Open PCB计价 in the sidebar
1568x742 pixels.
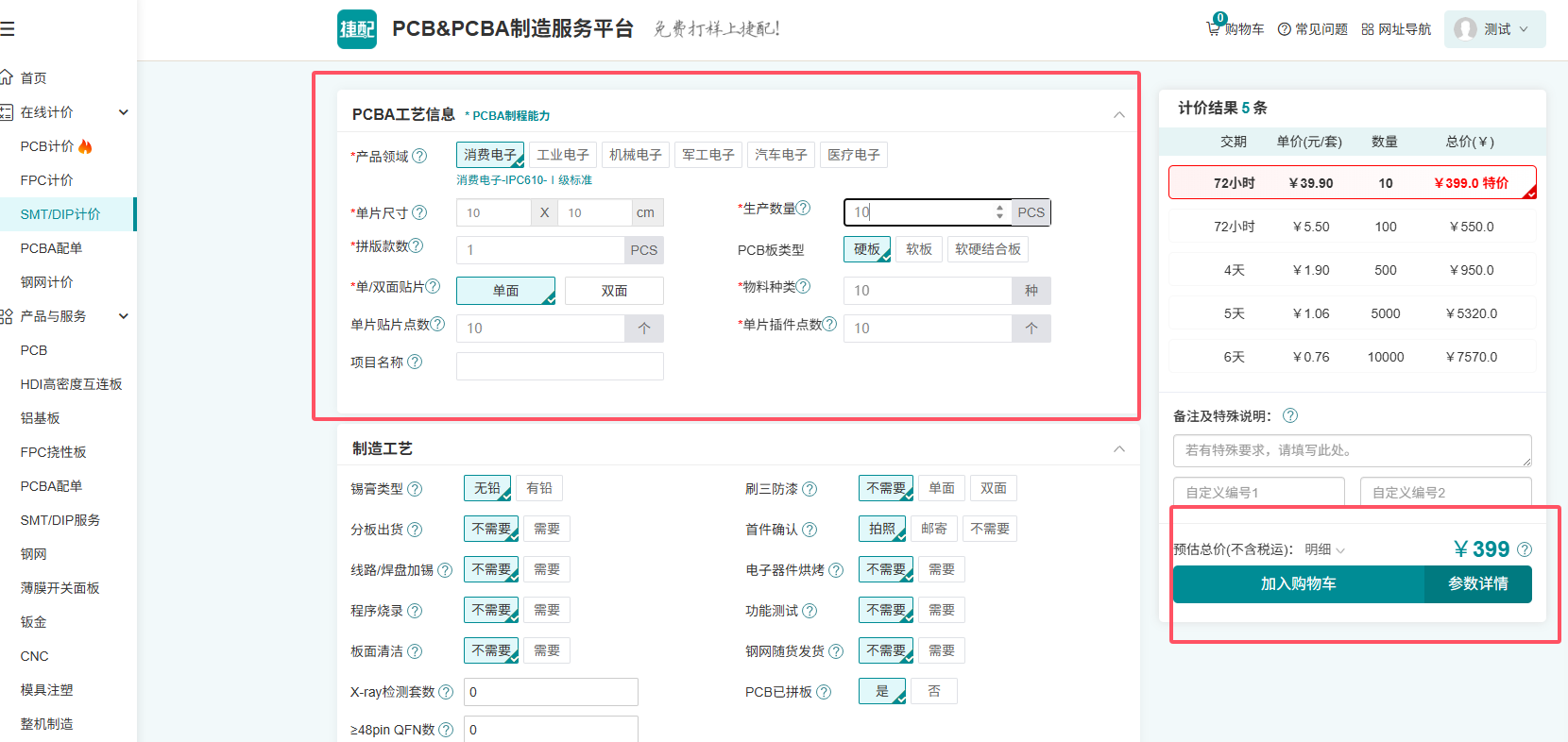[47, 146]
